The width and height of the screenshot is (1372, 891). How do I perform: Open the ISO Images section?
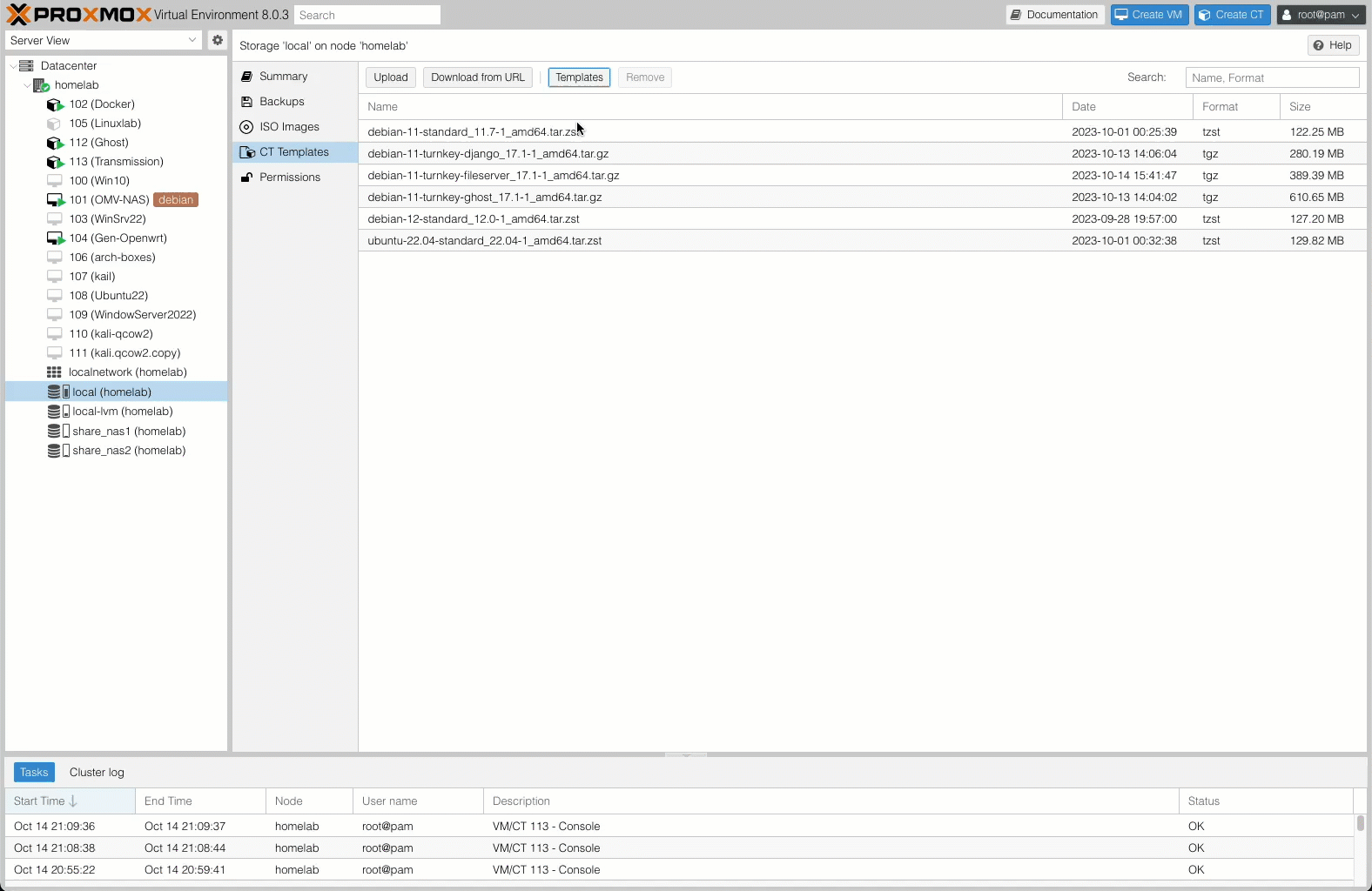pos(295,127)
